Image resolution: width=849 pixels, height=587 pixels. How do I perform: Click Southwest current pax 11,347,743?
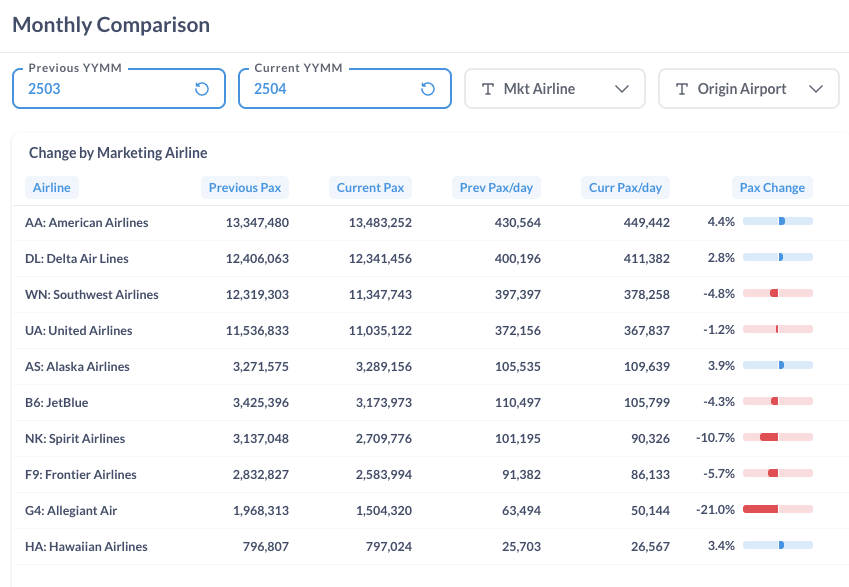(380, 295)
